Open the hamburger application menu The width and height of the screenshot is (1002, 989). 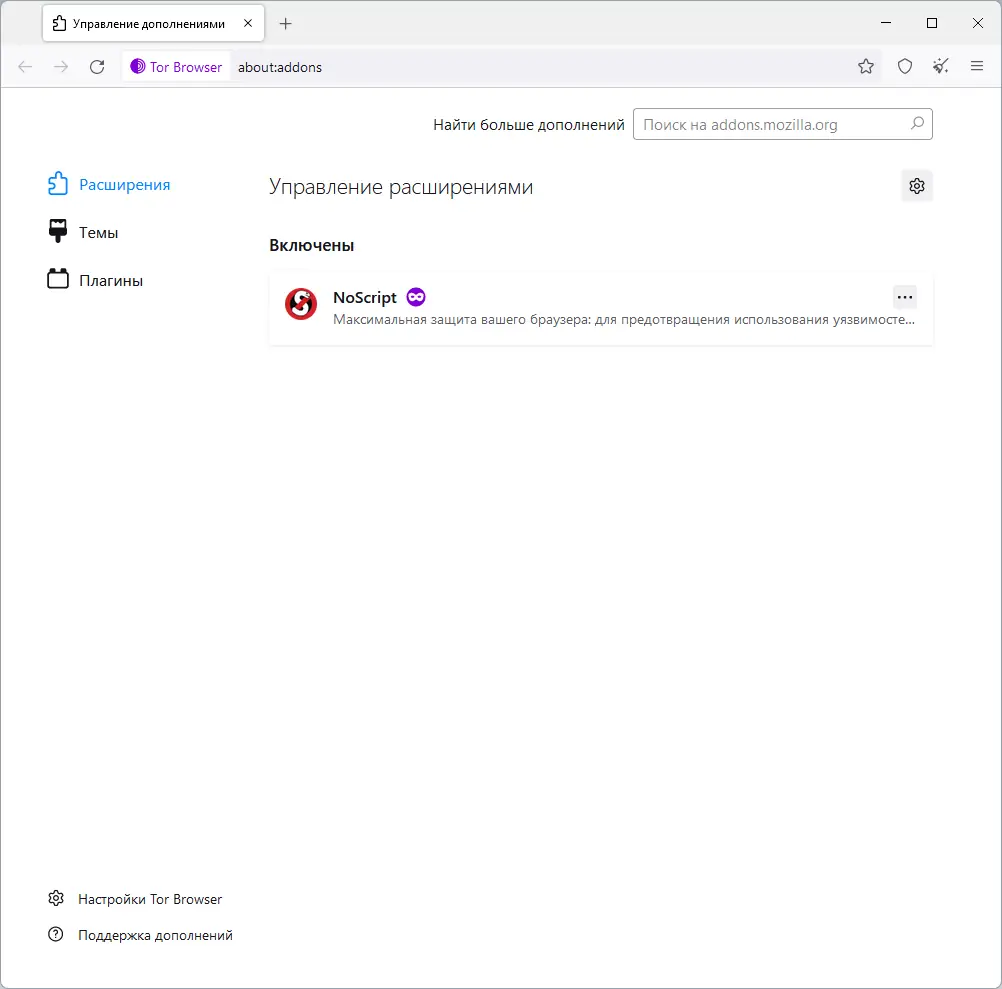click(976, 66)
